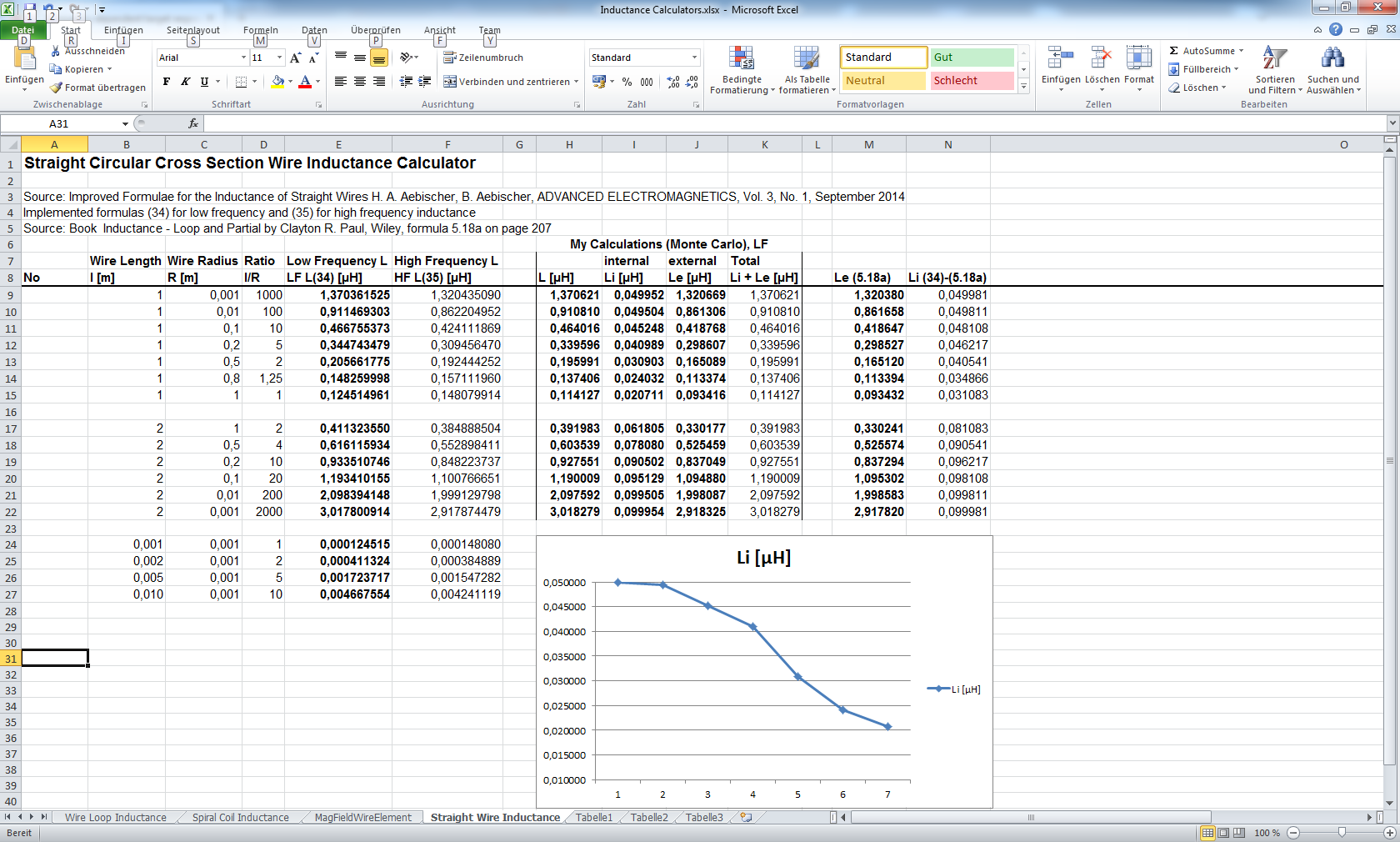Click Suchen und Auswählen binoculars icon
The height and width of the screenshot is (842, 1400).
coord(1332,58)
